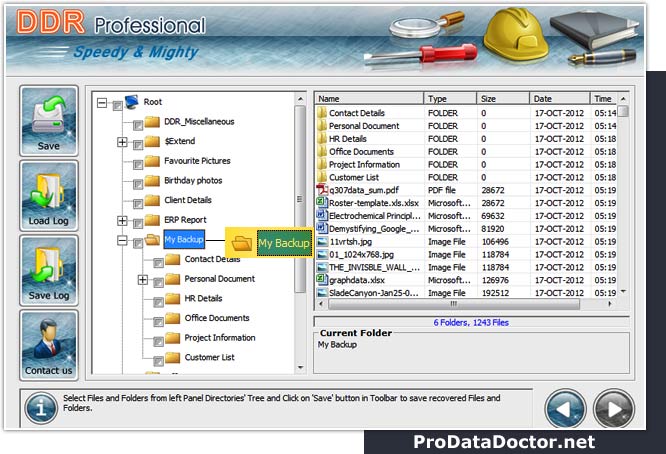
Task: Open Contact us from the sidebar
Action: pyautogui.click(x=49, y=345)
